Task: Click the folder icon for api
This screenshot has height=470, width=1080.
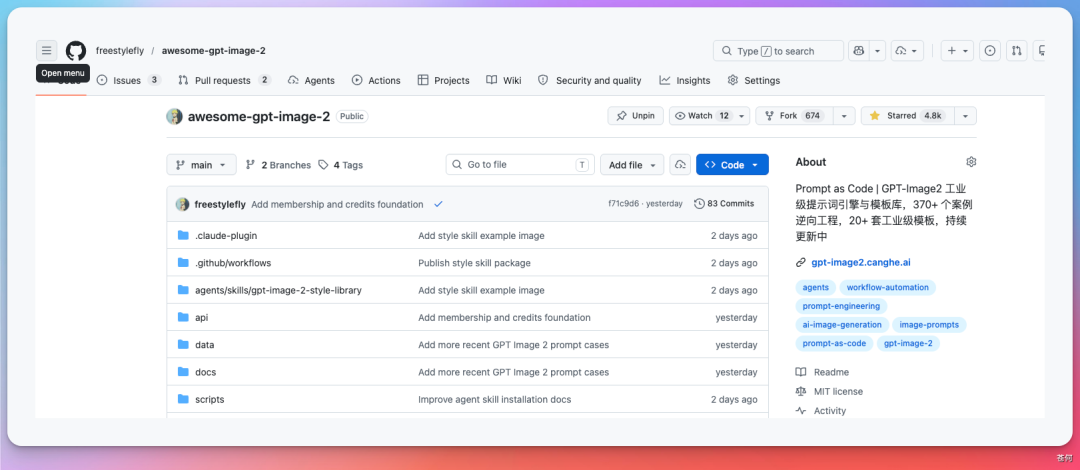Action: click(x=183, y=317)
